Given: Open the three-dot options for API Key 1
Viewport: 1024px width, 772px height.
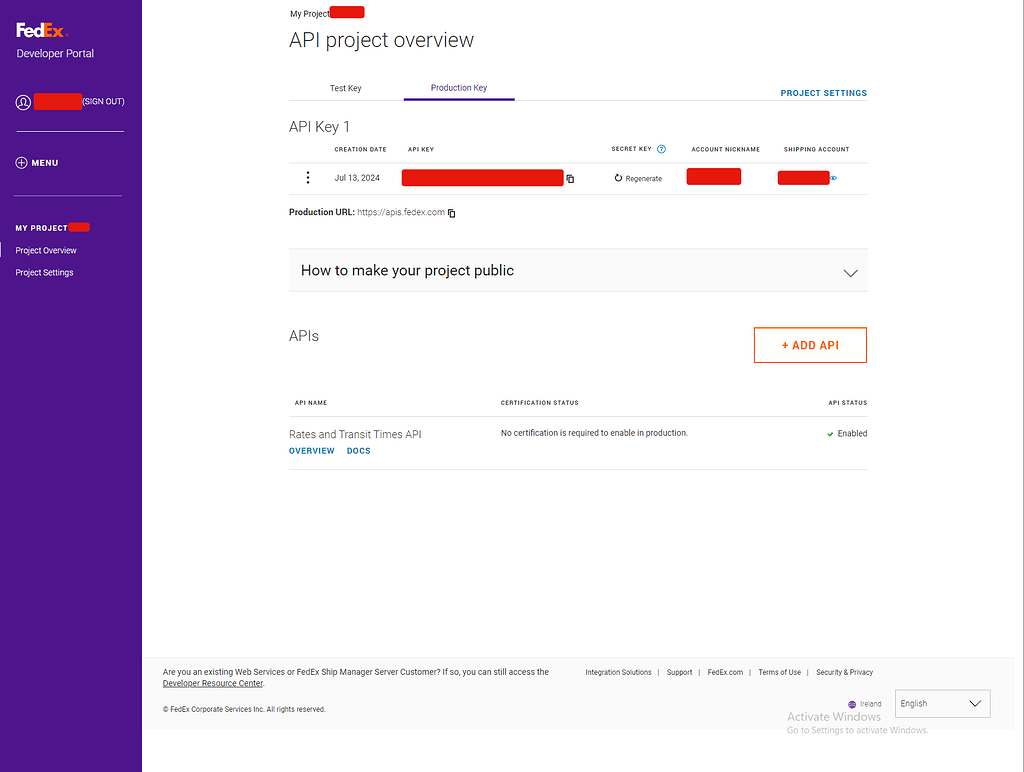Looking at the screenshot, I should [308, 178].
